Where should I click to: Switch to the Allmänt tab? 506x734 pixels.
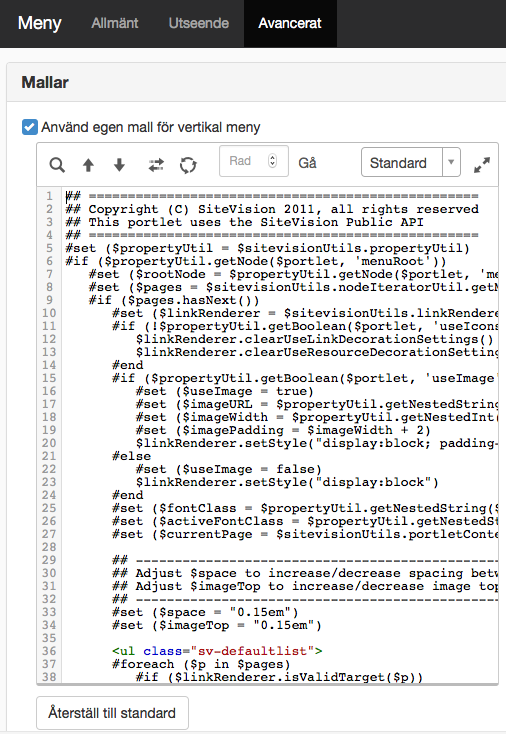[x=115, y=23]
